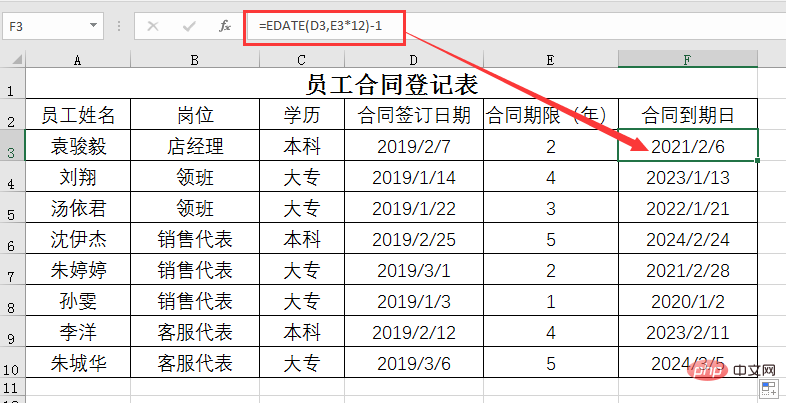
Task: Select the expiry date cell 2021/2/28
Action: tap(688, 270)
